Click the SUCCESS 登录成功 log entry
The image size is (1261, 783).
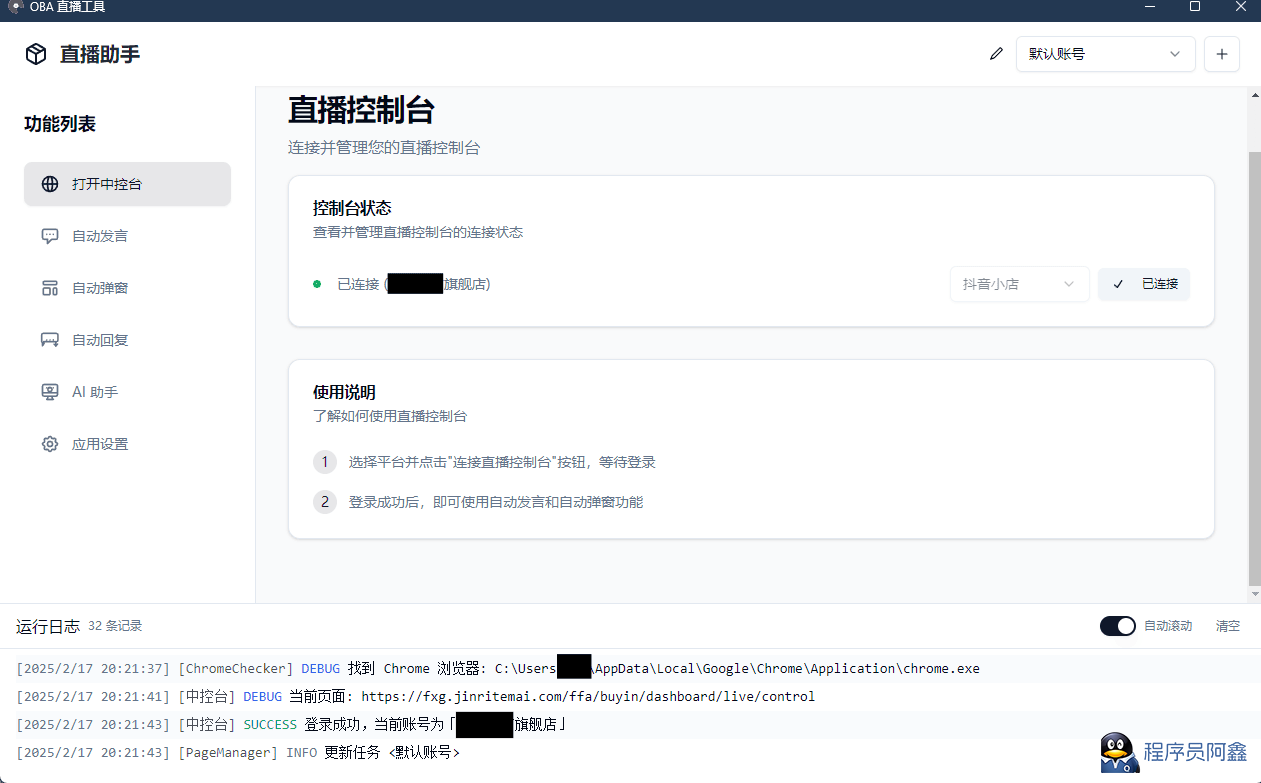[x=292, y=724]
